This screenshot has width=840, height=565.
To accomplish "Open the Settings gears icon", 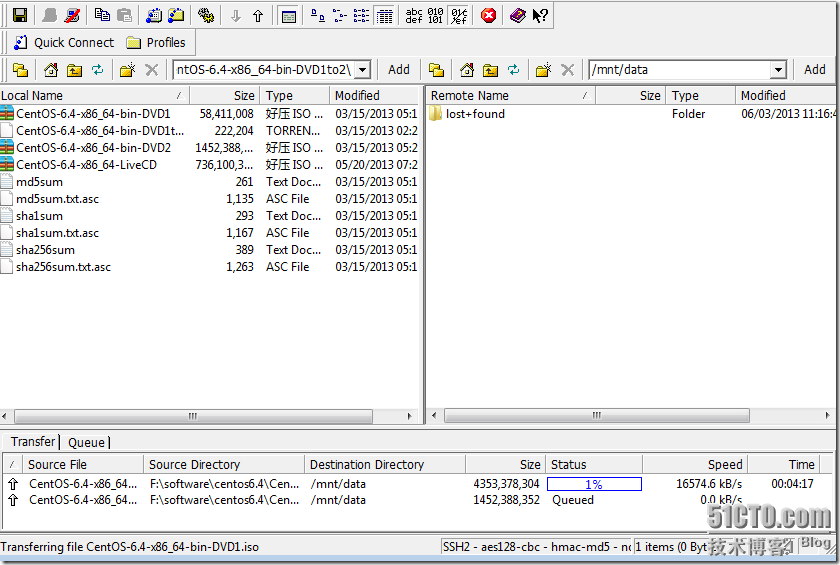I will pos(206,16).
